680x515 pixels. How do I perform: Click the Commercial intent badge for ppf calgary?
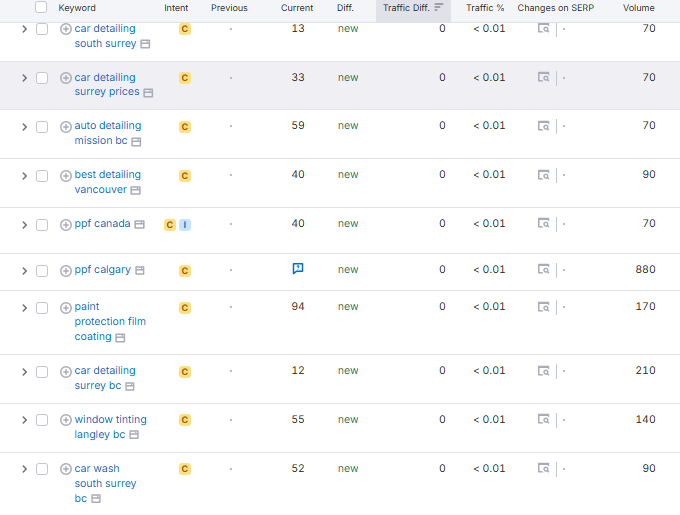pyautogui.click(x=185, y=271)
